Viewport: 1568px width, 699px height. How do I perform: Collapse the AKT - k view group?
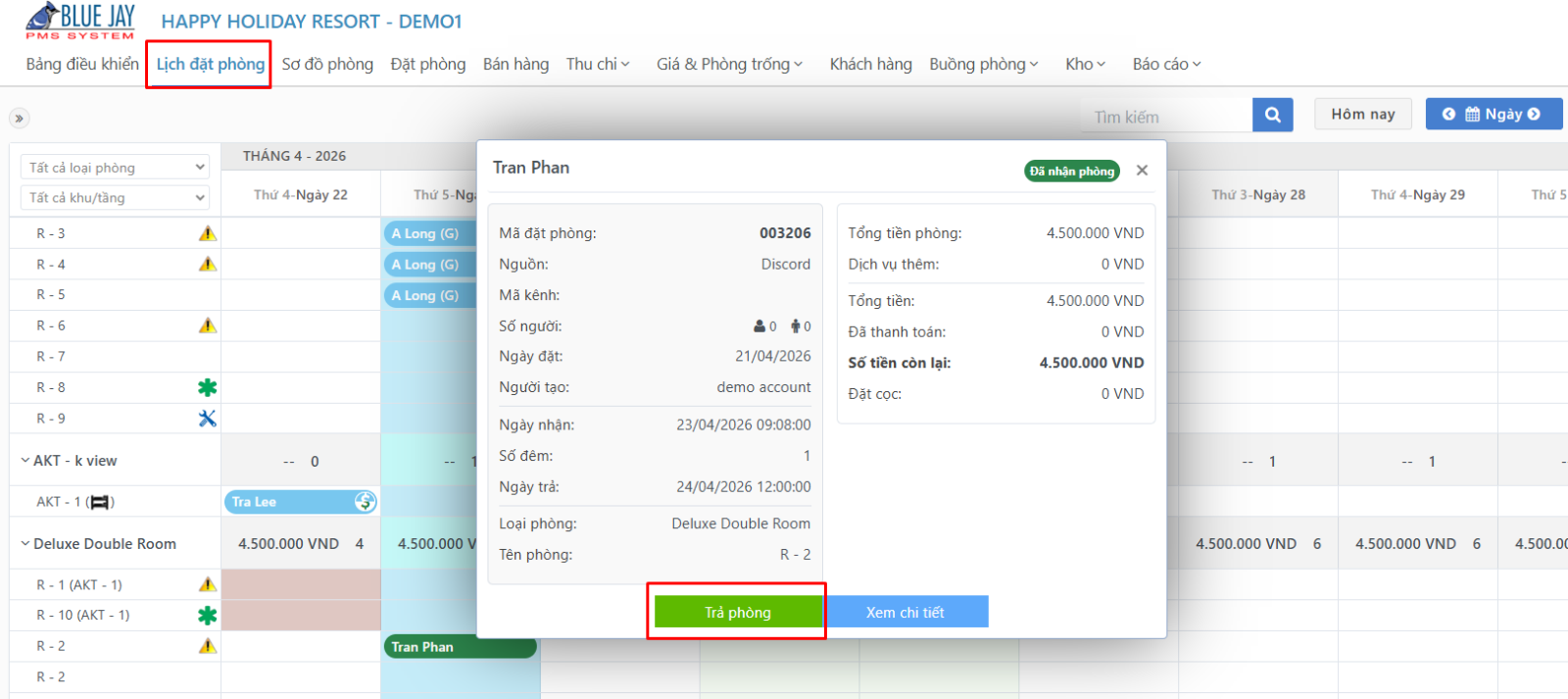pyautogui.click(x=25, y=461)
